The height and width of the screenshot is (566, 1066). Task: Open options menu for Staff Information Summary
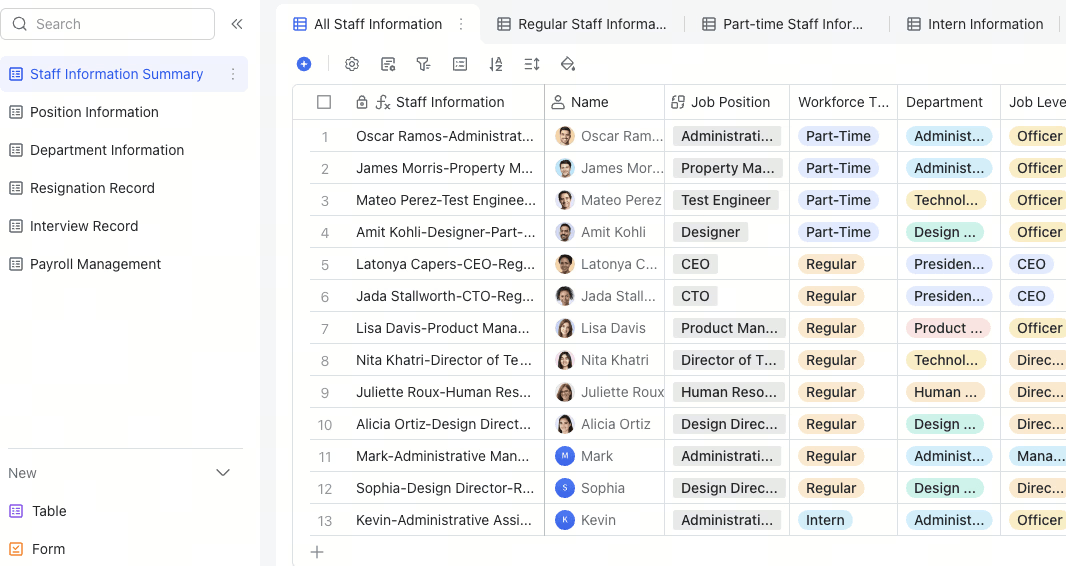point(233,74)
